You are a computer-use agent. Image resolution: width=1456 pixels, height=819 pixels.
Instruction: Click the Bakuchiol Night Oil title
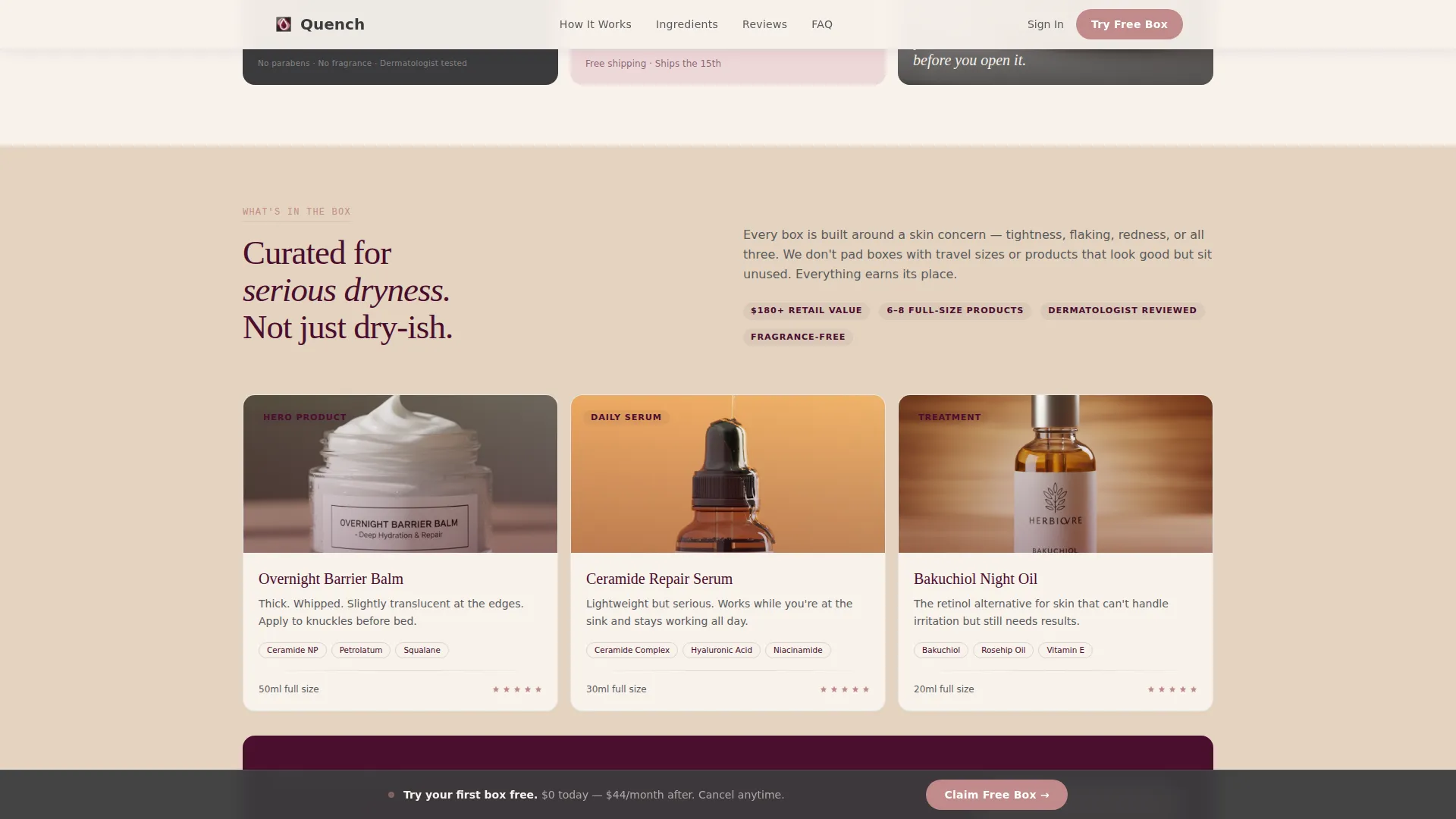975,579
